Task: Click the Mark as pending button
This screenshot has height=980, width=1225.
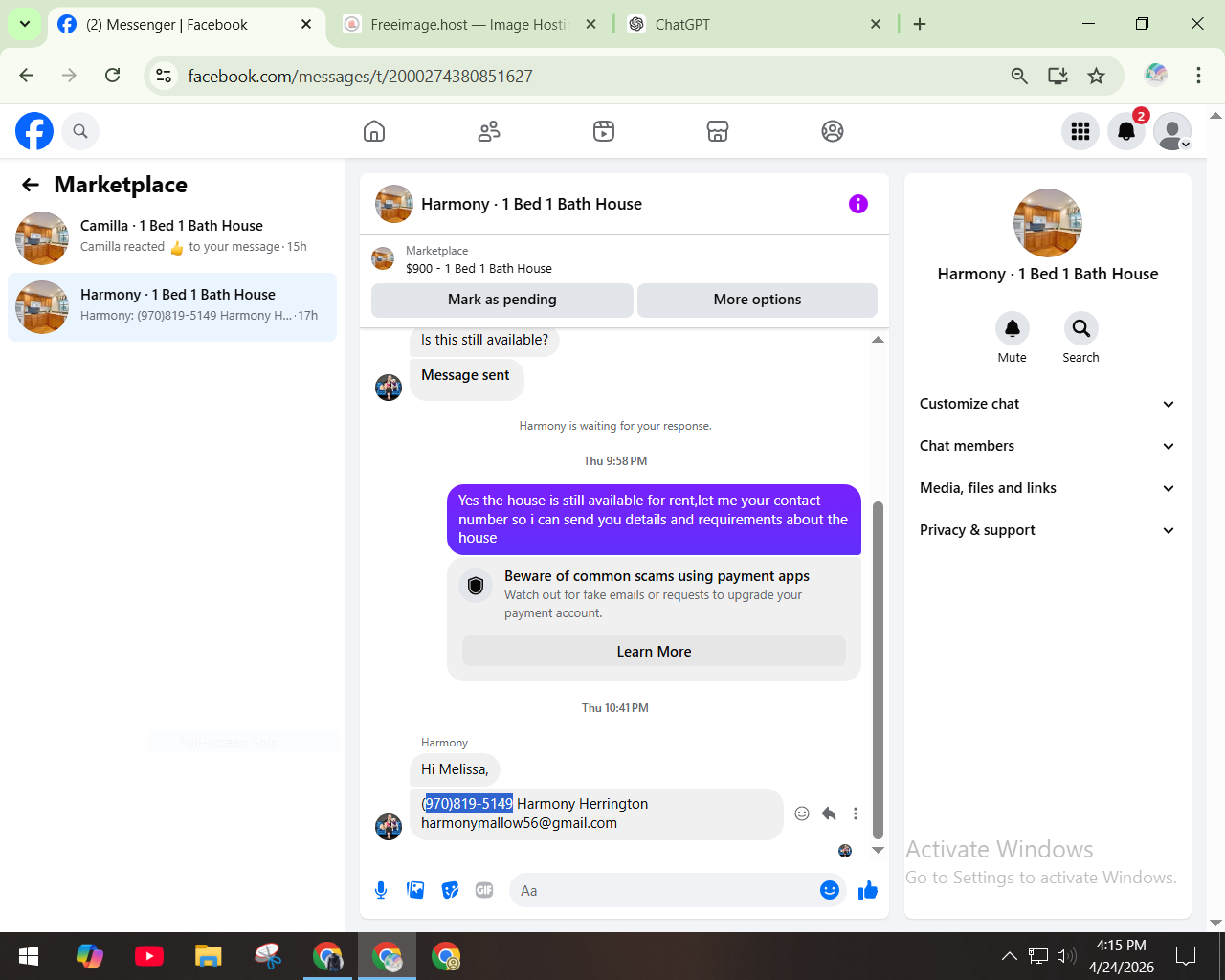Action: 502,300
